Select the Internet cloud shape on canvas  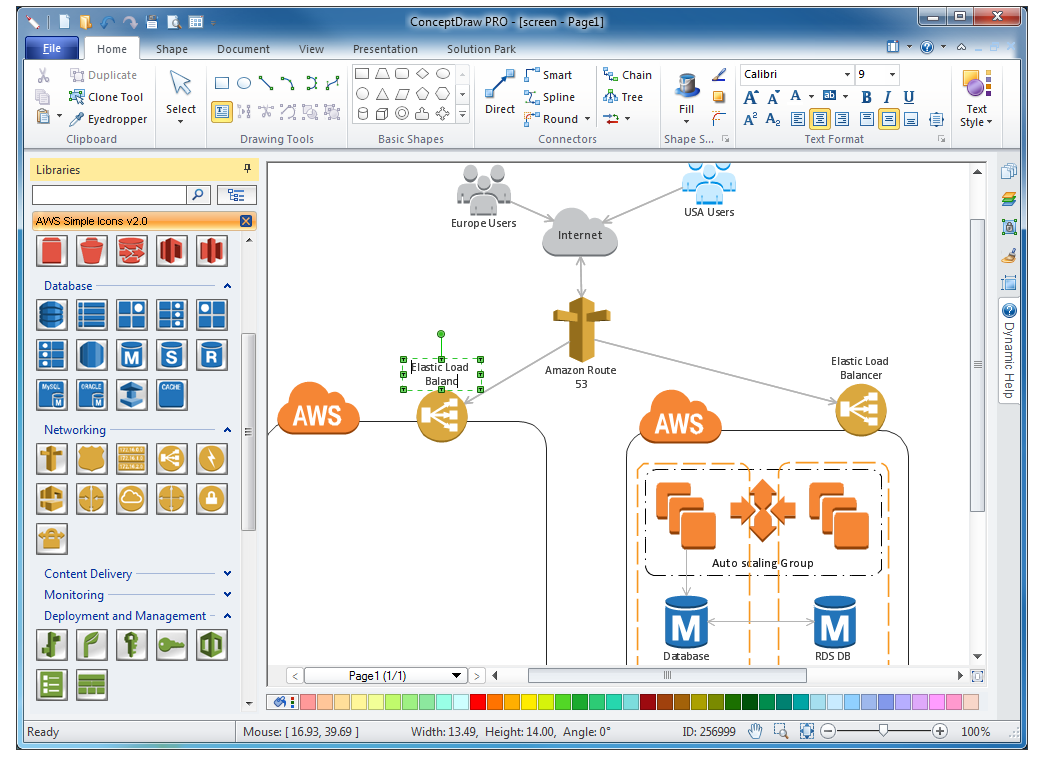pyautogui.click(x=580, y=232)
